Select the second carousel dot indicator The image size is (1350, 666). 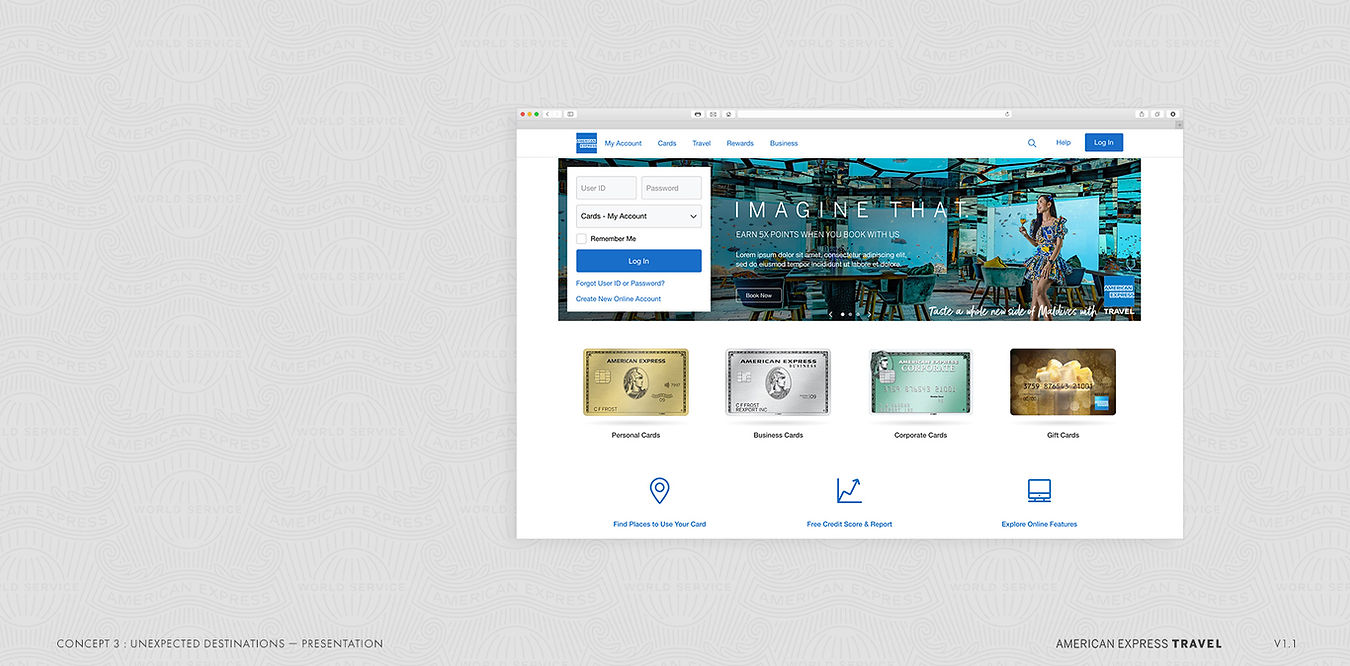[x=850, y=314]
